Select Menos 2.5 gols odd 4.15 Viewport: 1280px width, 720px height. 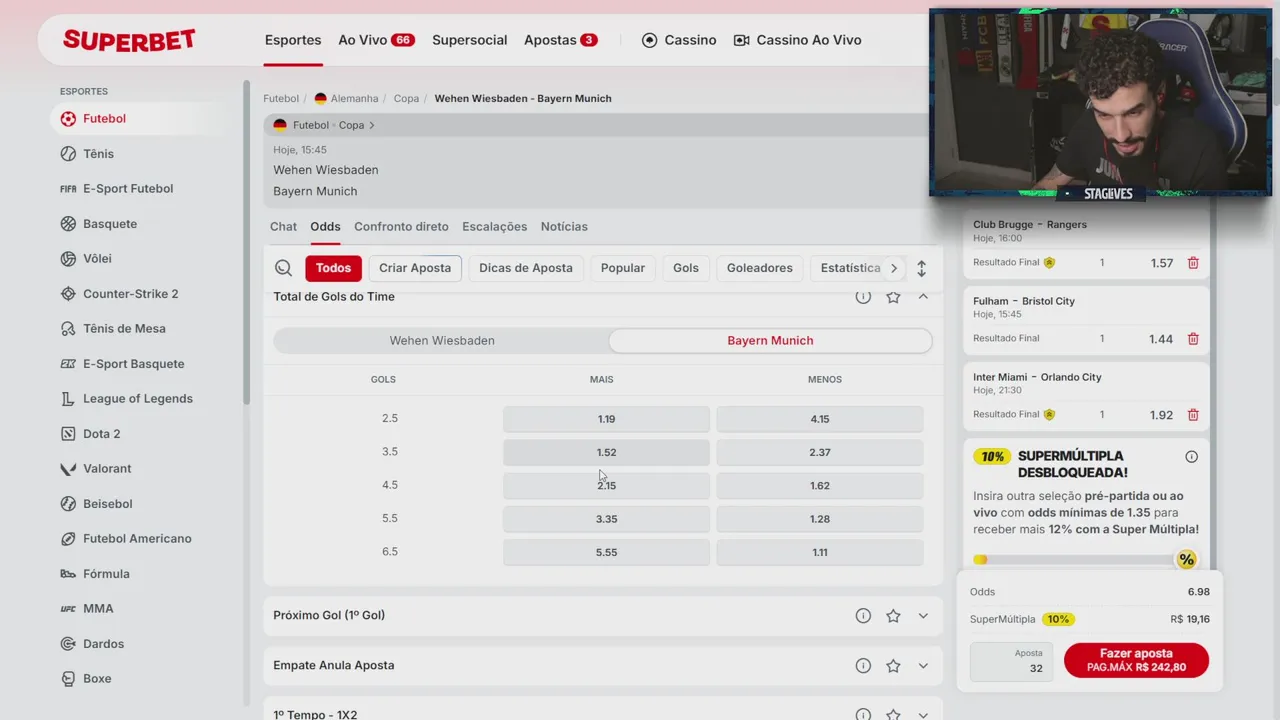820,419
